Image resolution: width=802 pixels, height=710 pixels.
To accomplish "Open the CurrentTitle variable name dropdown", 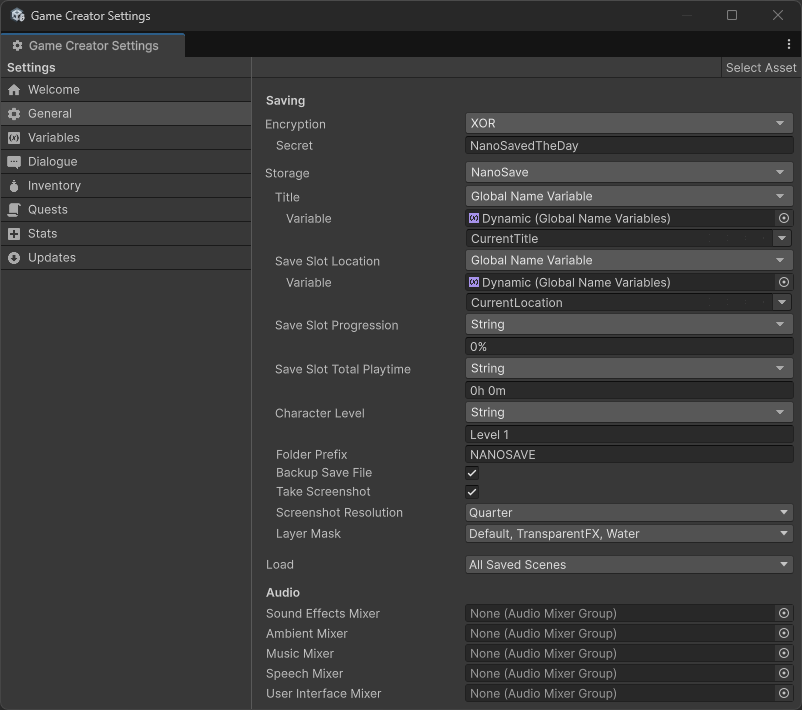I will (x=629, y=239).
